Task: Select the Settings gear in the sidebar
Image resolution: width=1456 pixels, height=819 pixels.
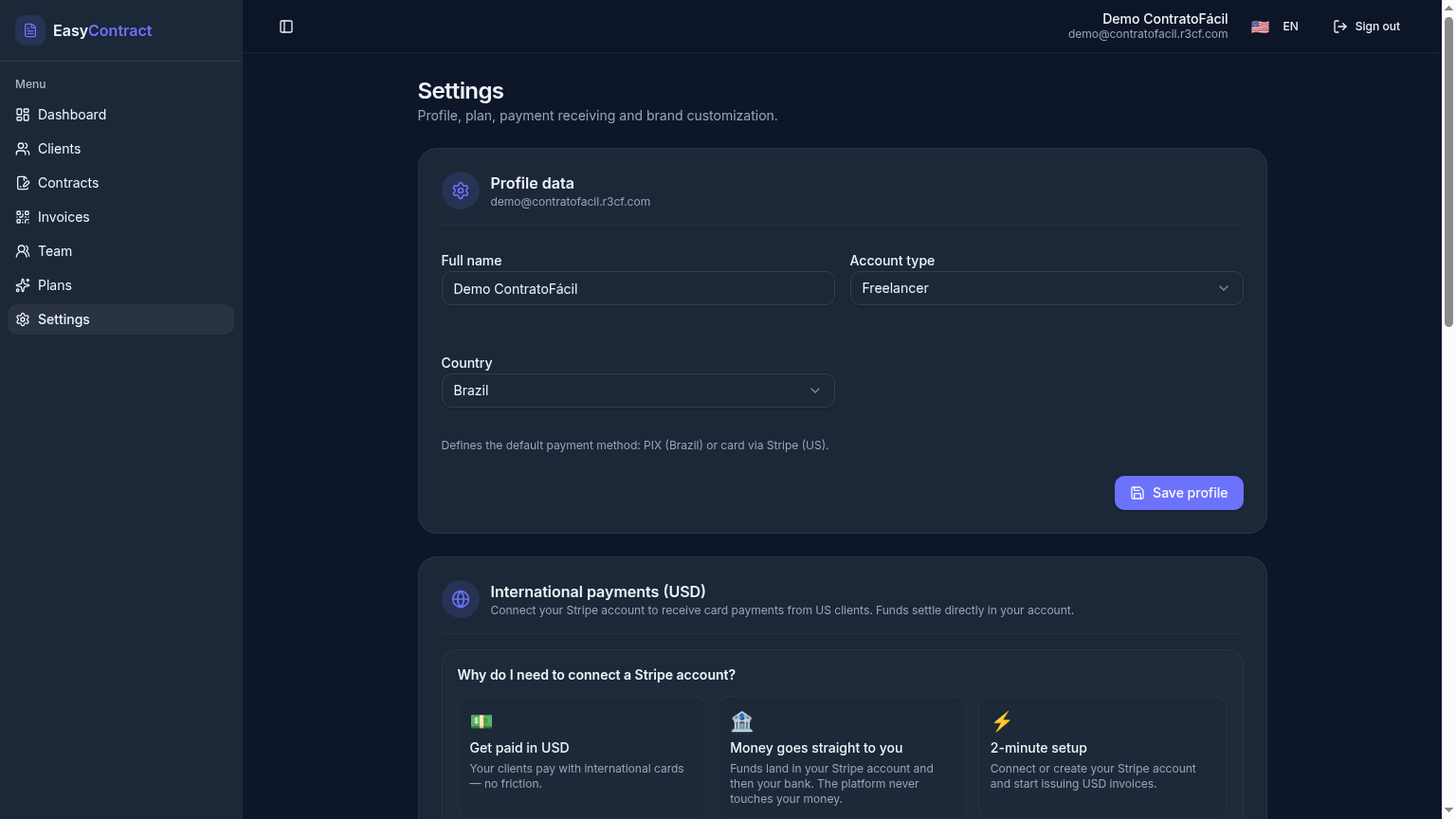Action: pyautogui.click(x=23, y=319)
